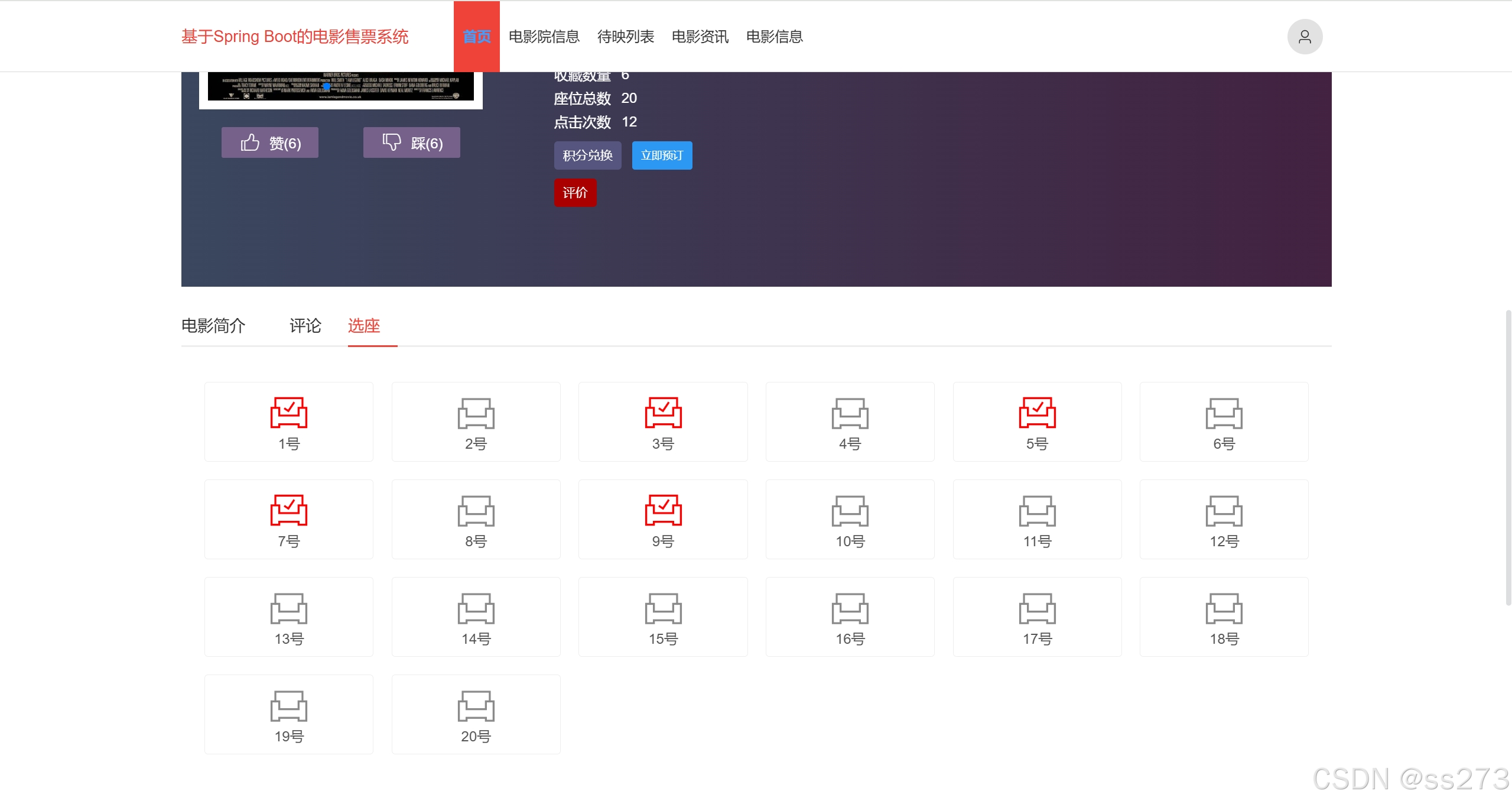Viewport: 1512px width, 804px height.
Task: Uncheck the red selected seat 9号
Action: (x=663, y=511)
